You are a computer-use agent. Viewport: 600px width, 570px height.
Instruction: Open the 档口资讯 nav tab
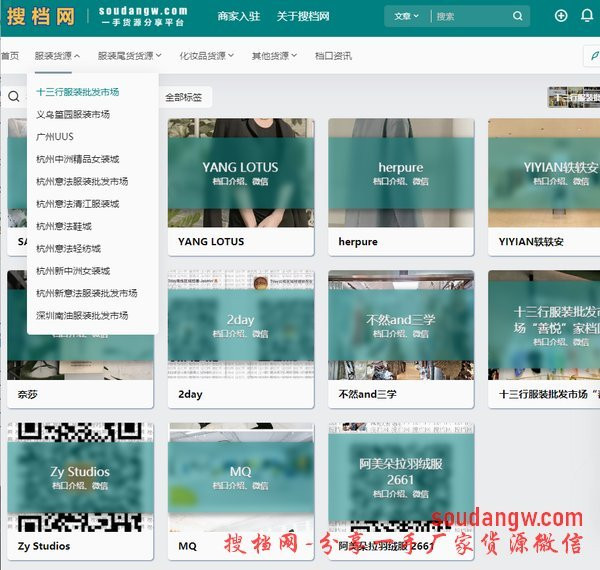(x=333, y=56)
